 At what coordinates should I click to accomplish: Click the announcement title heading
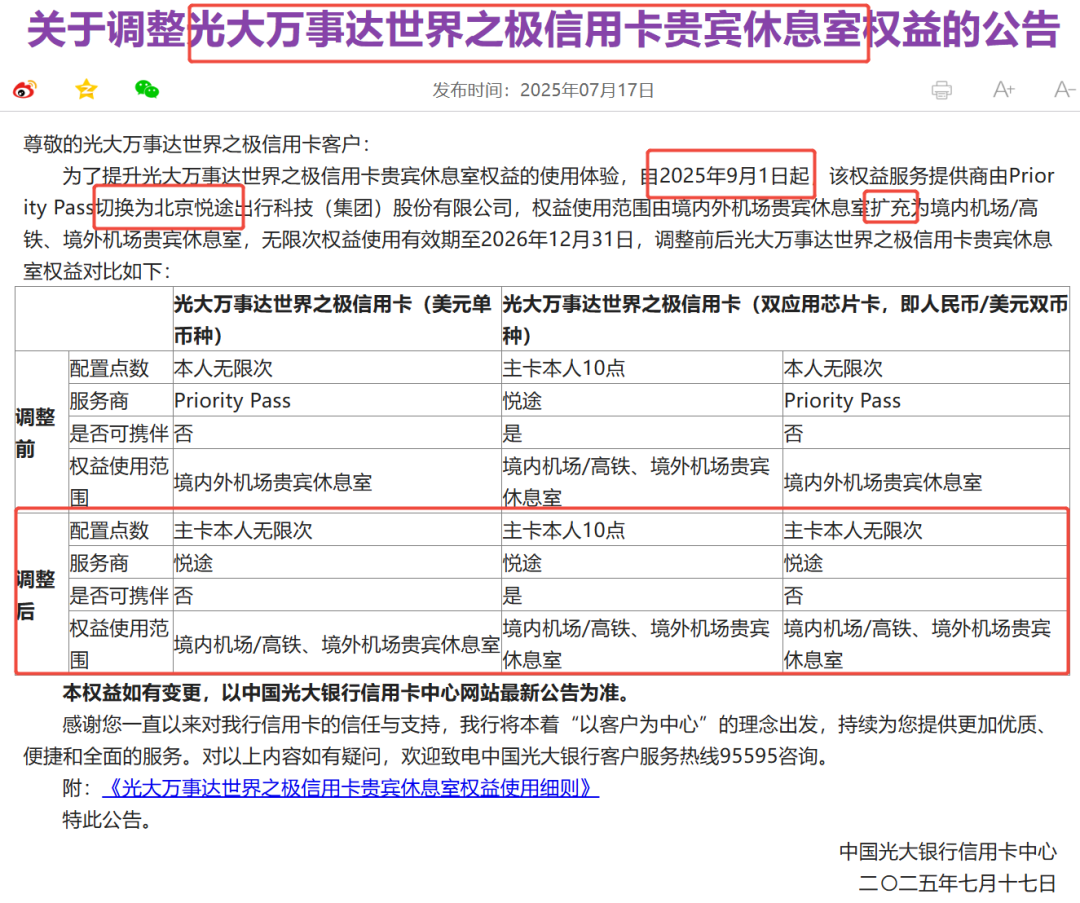tap(542, 30)
